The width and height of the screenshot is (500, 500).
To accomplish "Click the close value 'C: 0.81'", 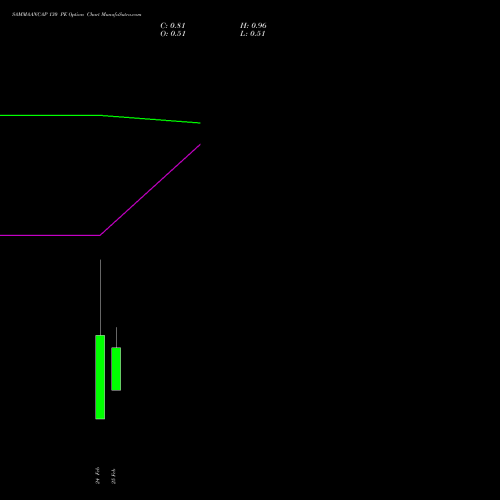I will click(173, 26).
